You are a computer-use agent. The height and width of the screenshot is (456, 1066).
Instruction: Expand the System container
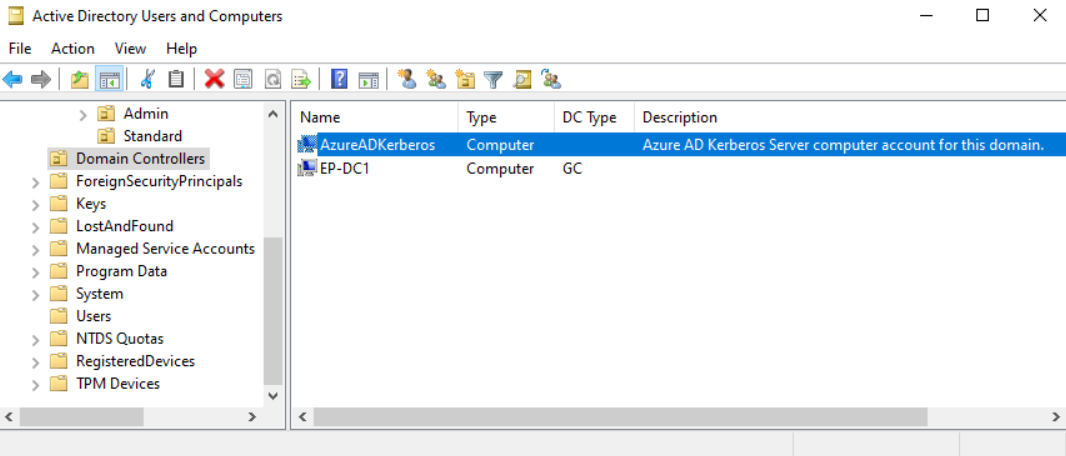(35, 294)
